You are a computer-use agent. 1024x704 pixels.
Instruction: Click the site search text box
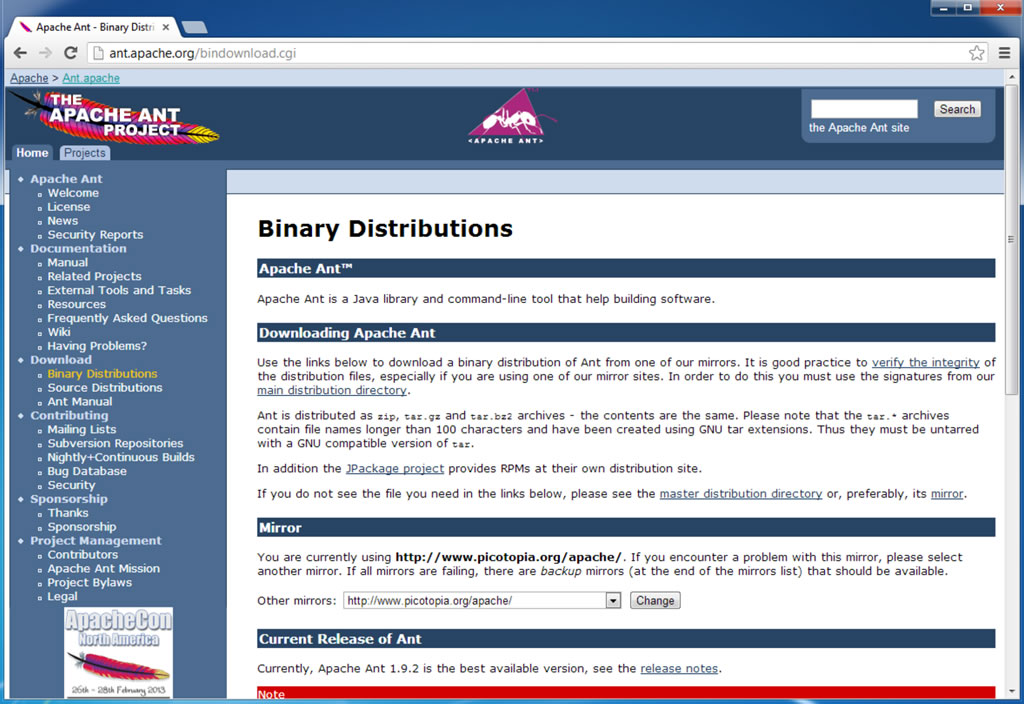coord(863,109)
